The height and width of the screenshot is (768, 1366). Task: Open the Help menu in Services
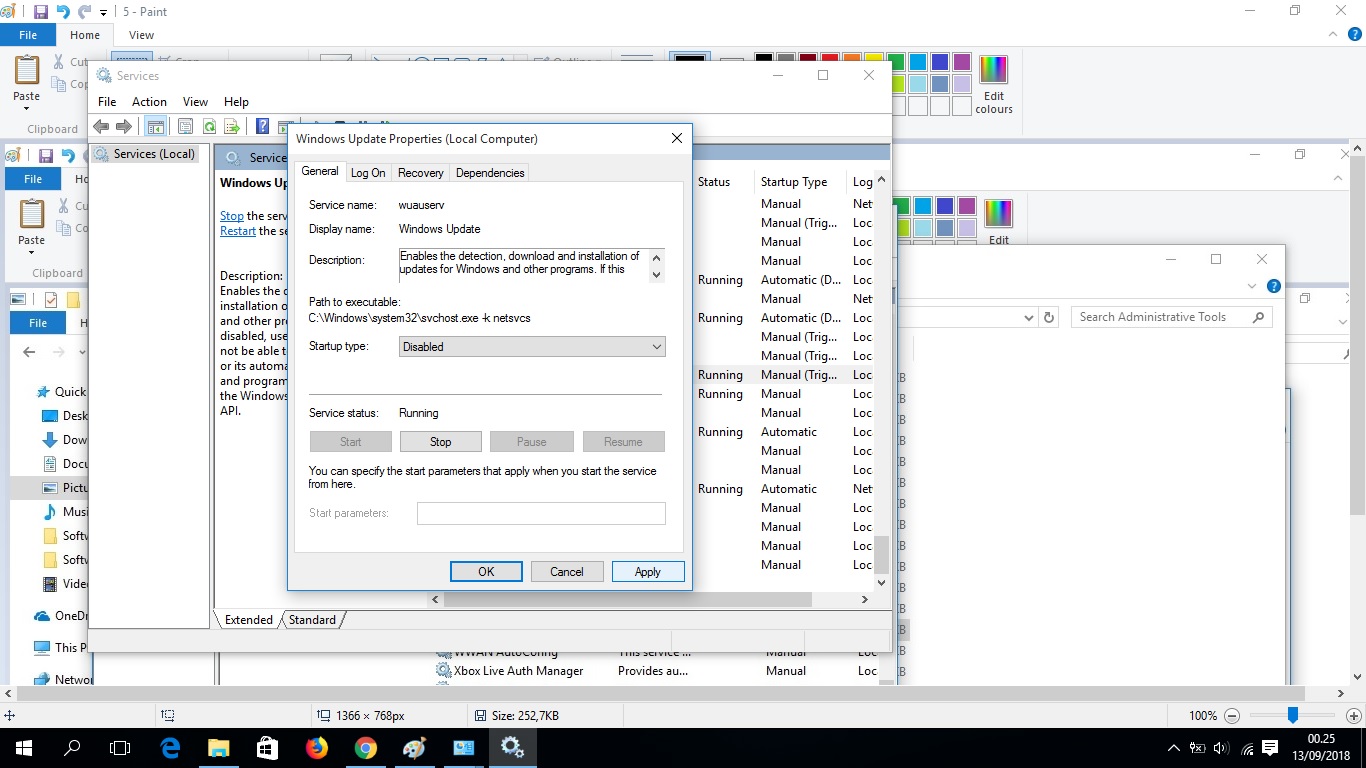pos(236,102)
